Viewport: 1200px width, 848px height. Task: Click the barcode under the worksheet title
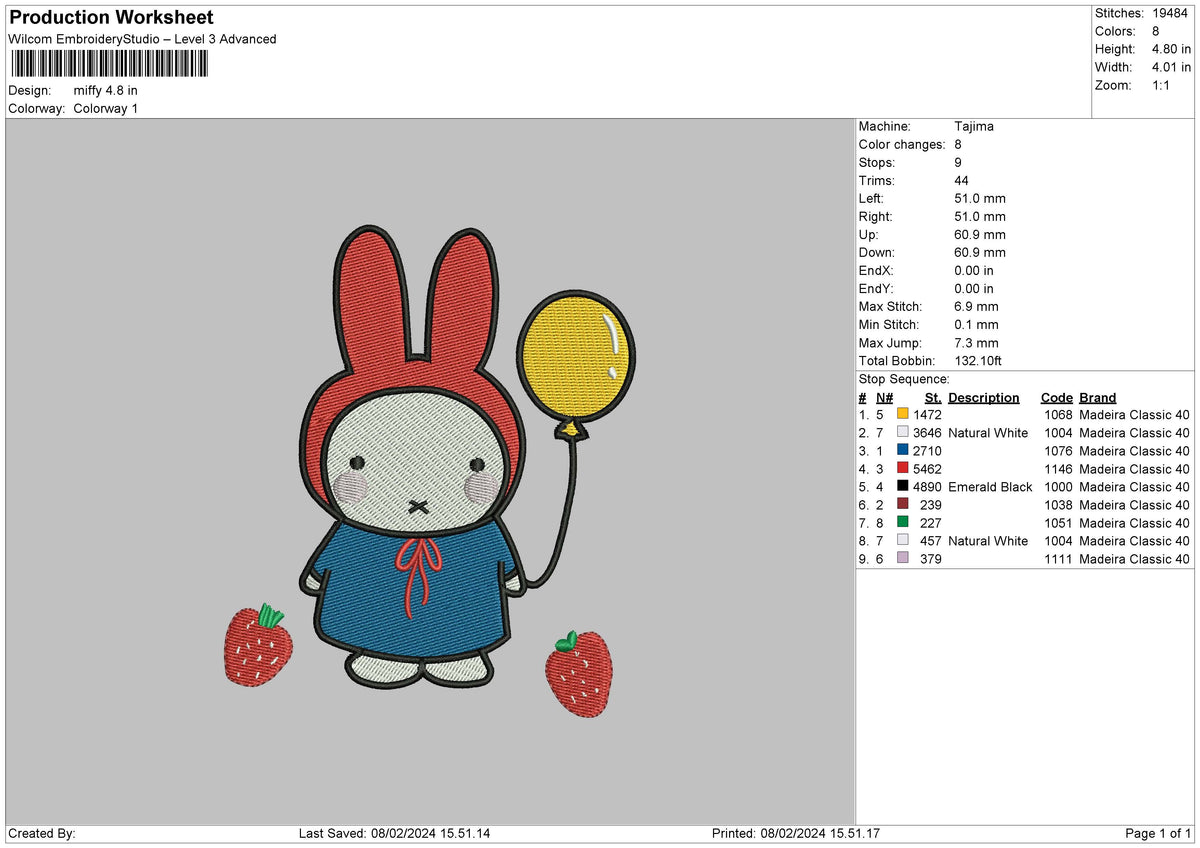[110, 64]
